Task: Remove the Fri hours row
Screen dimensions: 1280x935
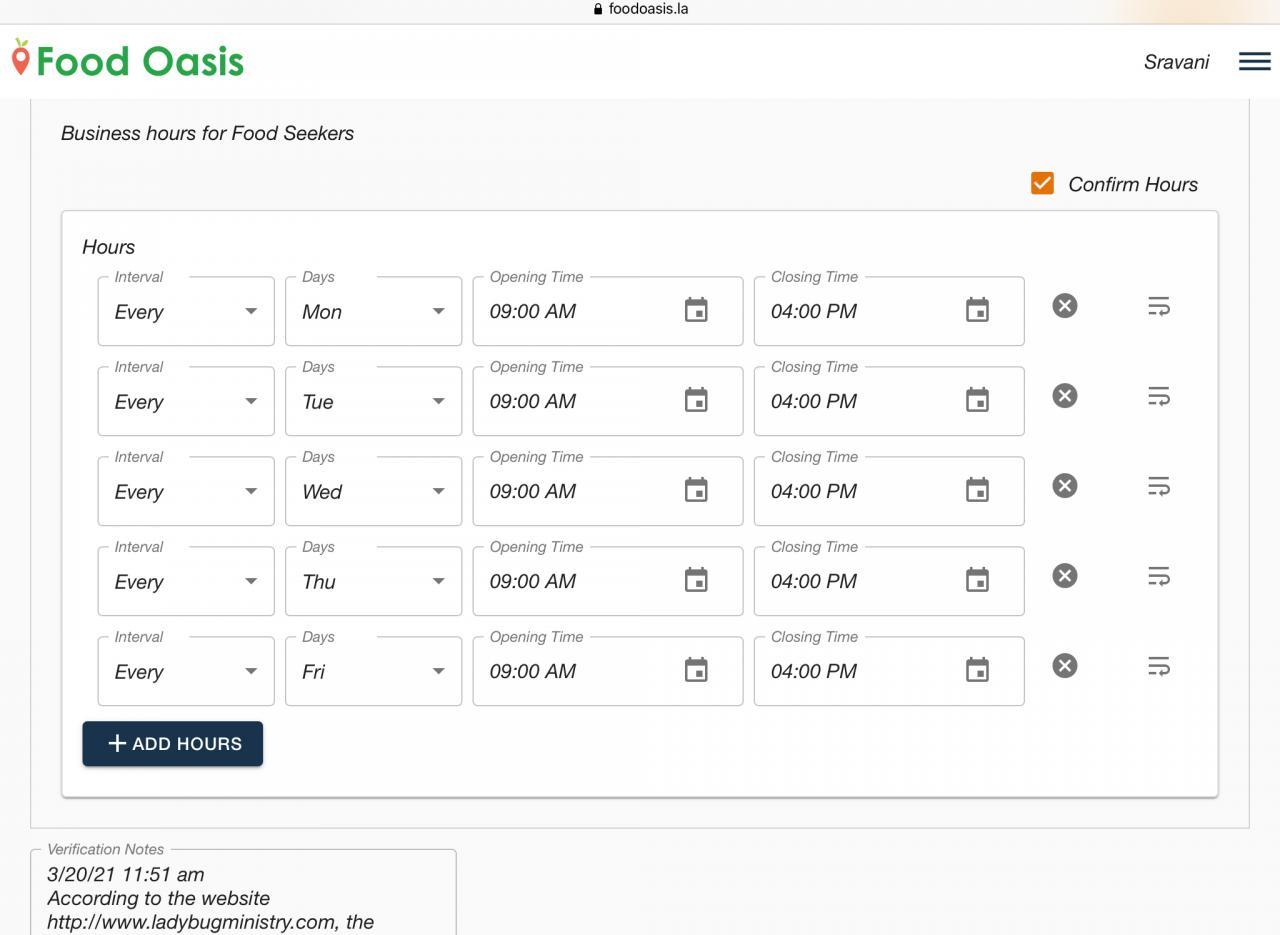Action: pos(1065,666)
